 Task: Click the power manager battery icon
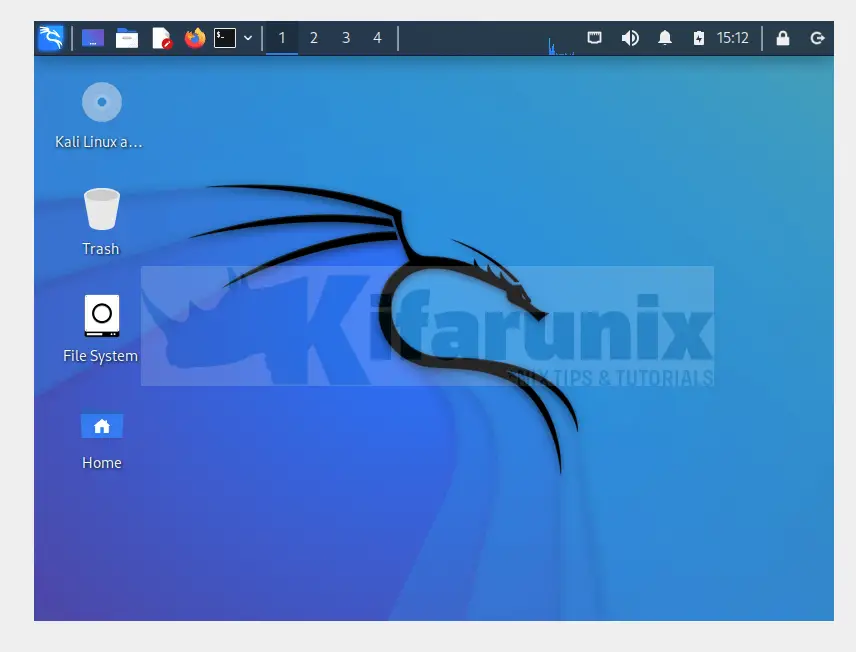699,38
